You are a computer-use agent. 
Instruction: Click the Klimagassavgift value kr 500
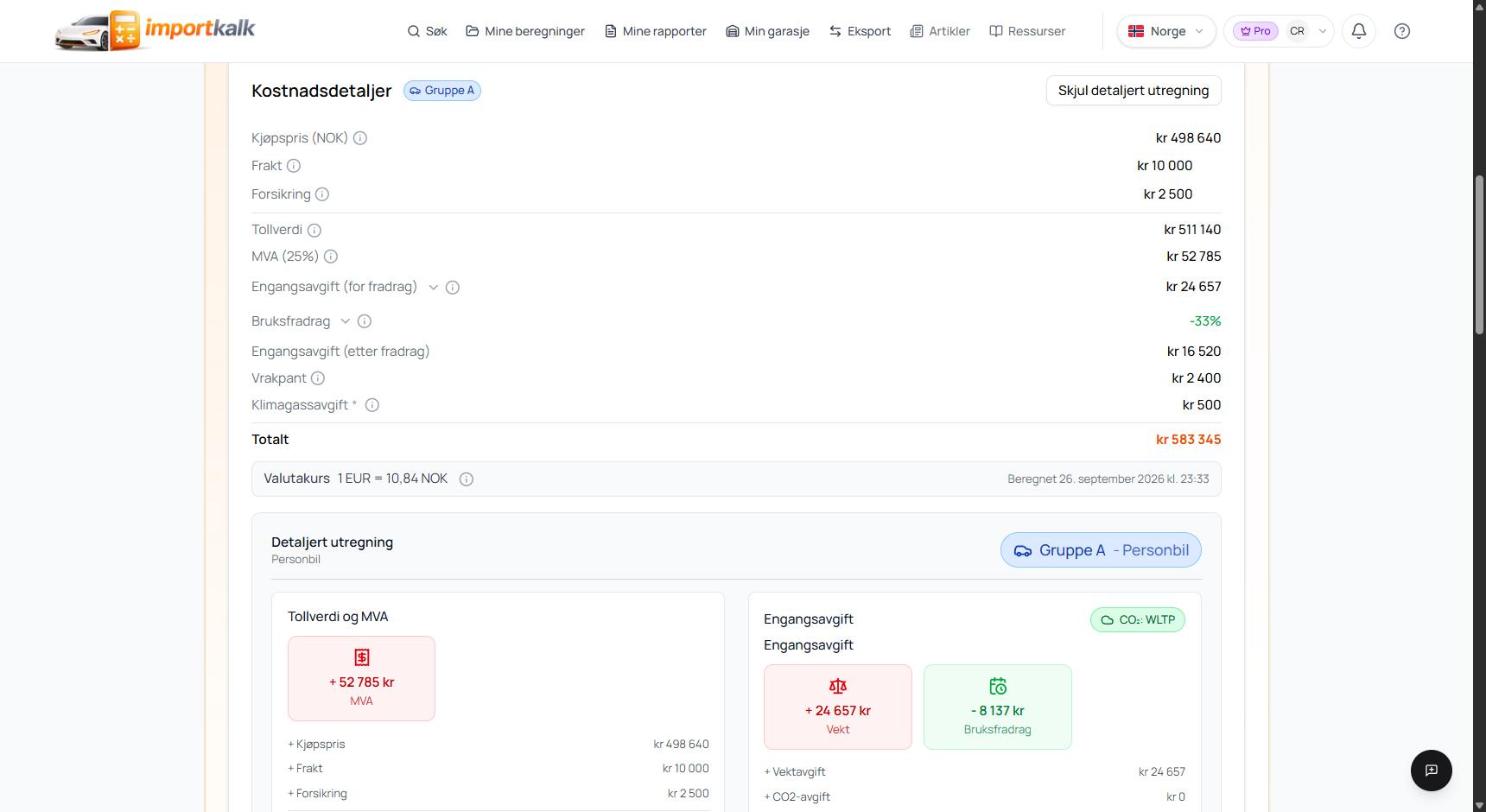pyautogui.click(x=1201, y=405)
